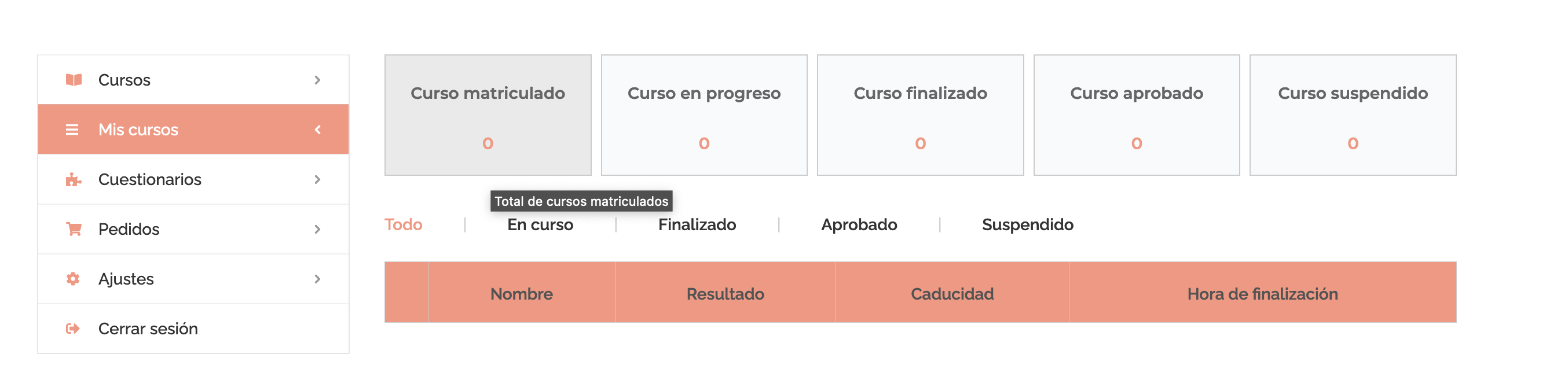The height and width of the screenshot is (391, 1568).
Task: View the Suspendido tab
Action: tap(1027, 225)
